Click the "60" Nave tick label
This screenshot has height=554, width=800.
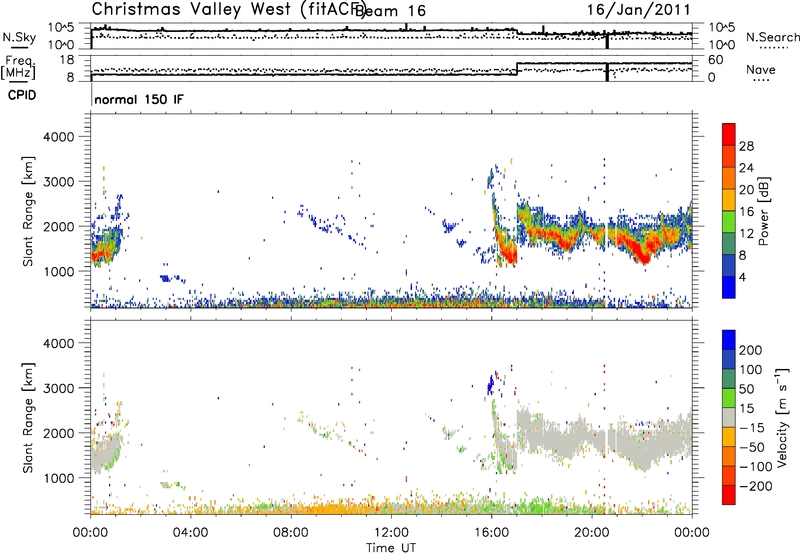[716, 60]
